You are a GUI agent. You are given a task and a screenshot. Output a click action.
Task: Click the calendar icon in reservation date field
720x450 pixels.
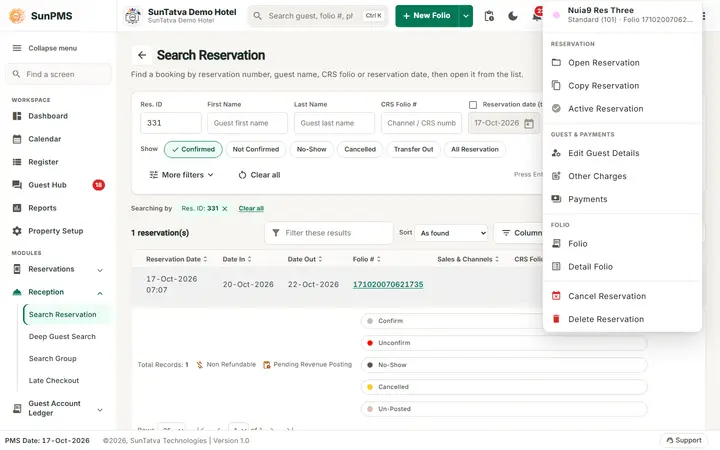pyautogui.click(x=529, y=124)
